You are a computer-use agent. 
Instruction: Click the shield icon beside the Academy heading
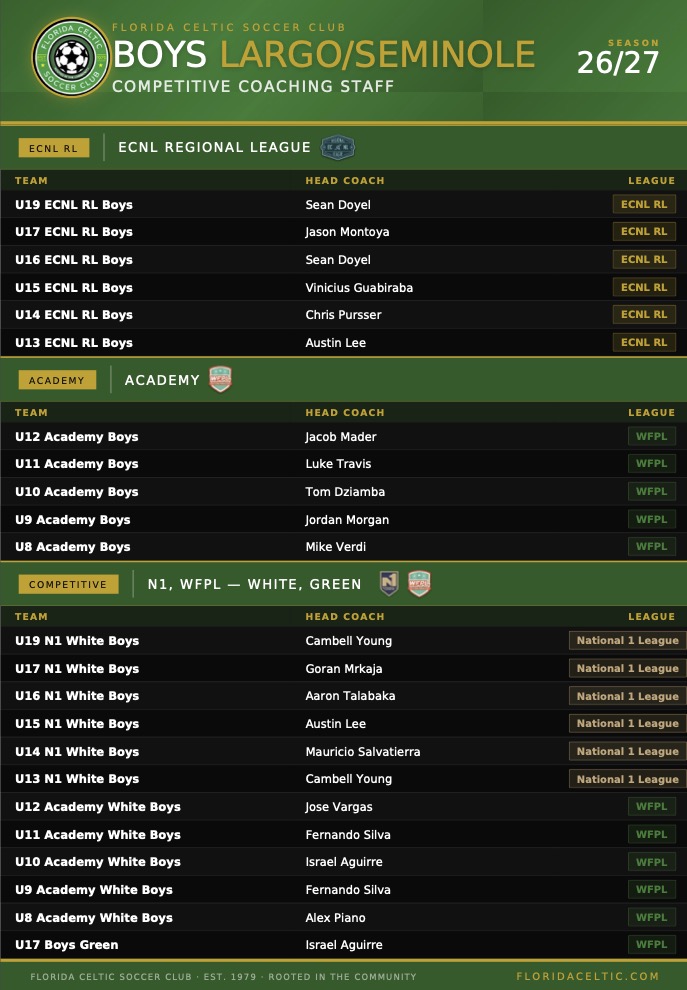(220, 380)
